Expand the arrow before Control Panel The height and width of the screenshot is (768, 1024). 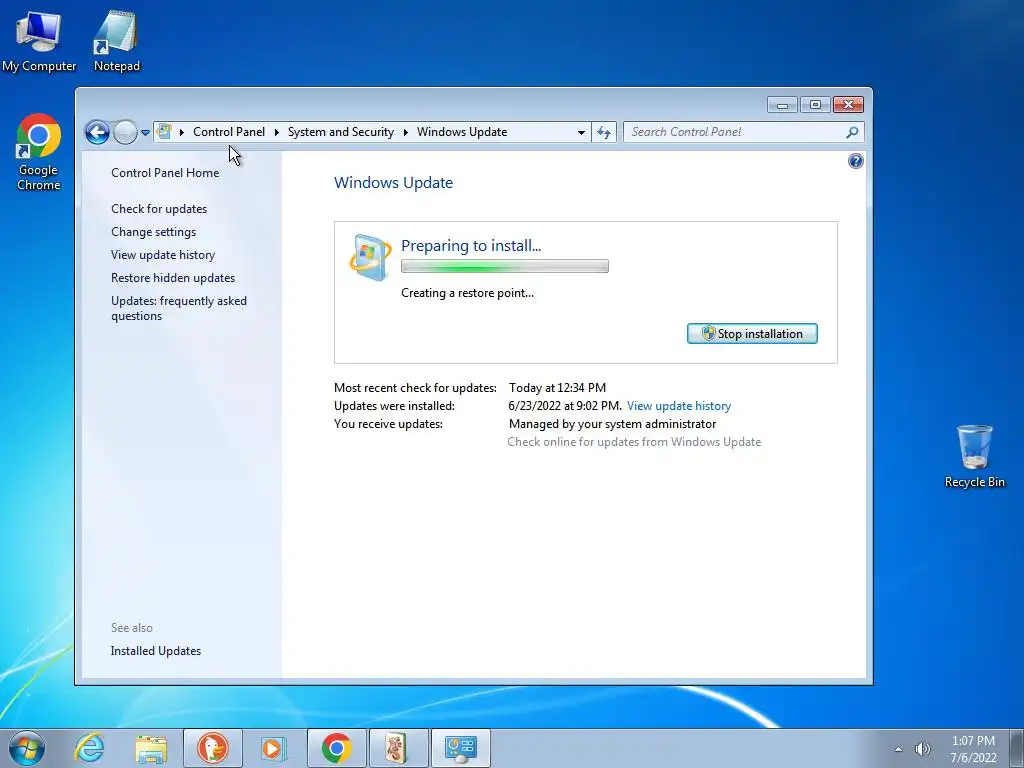(x=182, y=132)
